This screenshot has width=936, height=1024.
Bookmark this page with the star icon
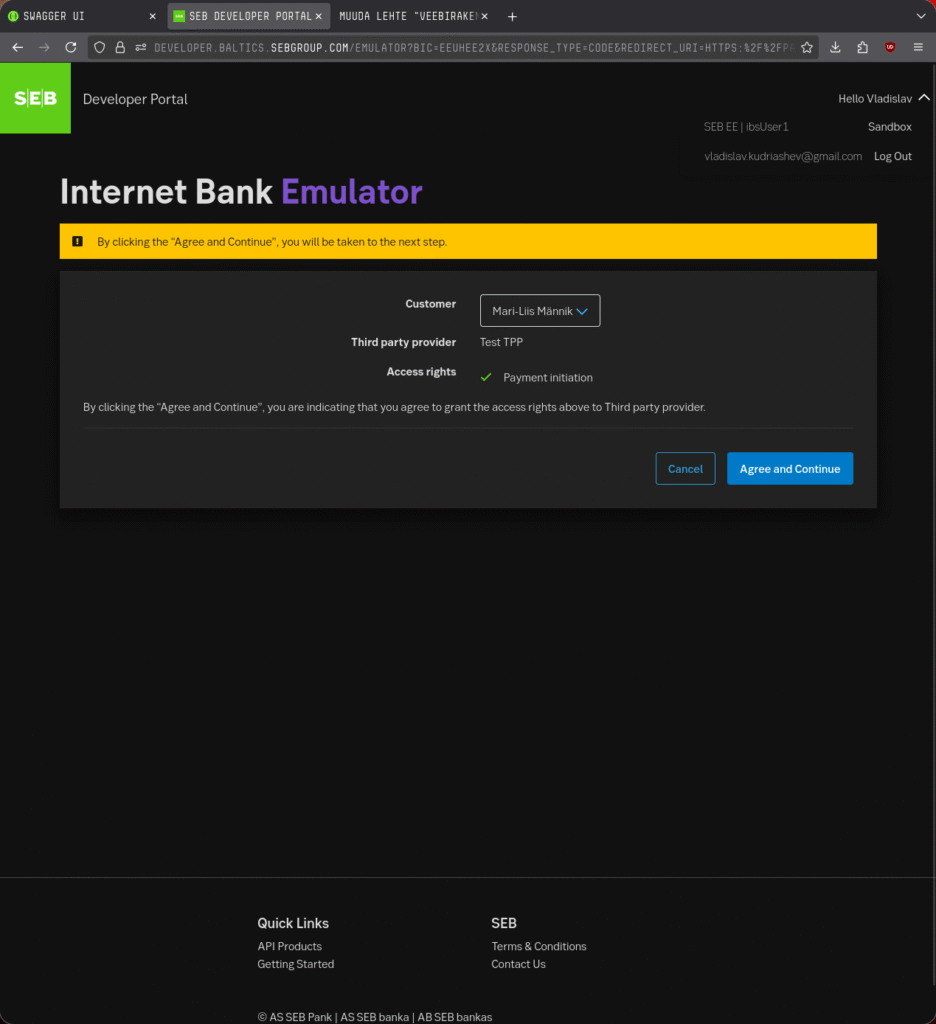(807, 47)
